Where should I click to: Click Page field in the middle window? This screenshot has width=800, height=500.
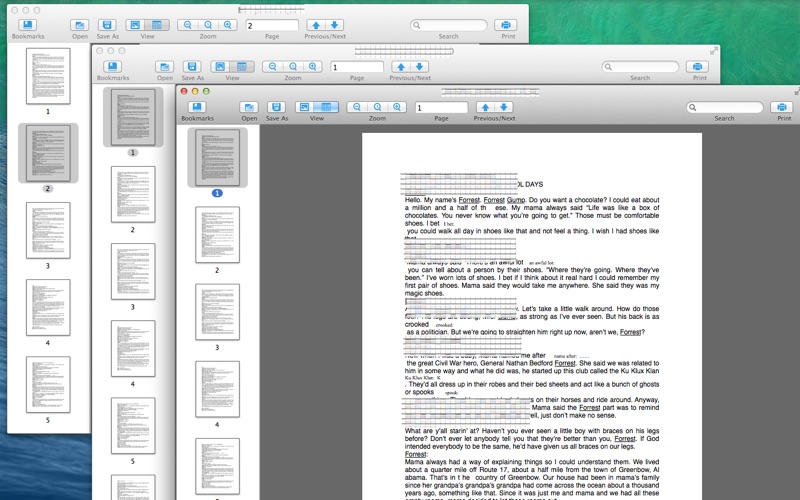pyautogui.click(x=357, y=67)
